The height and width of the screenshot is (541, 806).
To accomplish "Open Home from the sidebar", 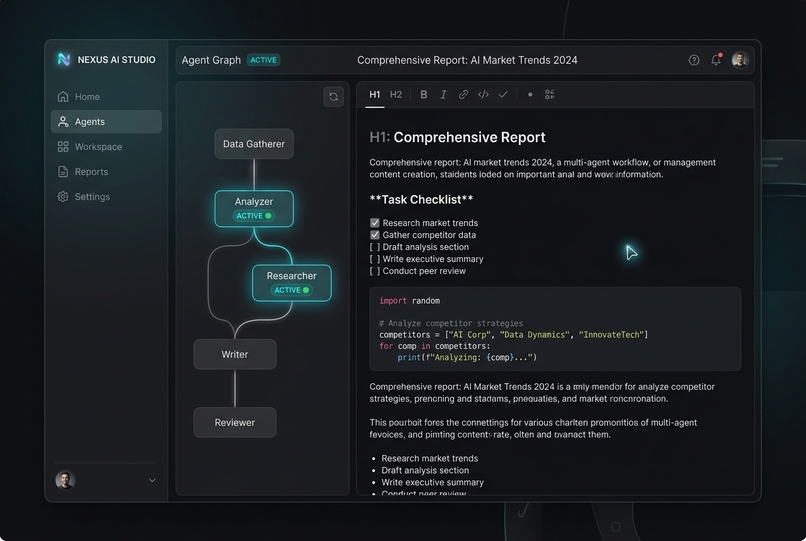I will point(106,97).
